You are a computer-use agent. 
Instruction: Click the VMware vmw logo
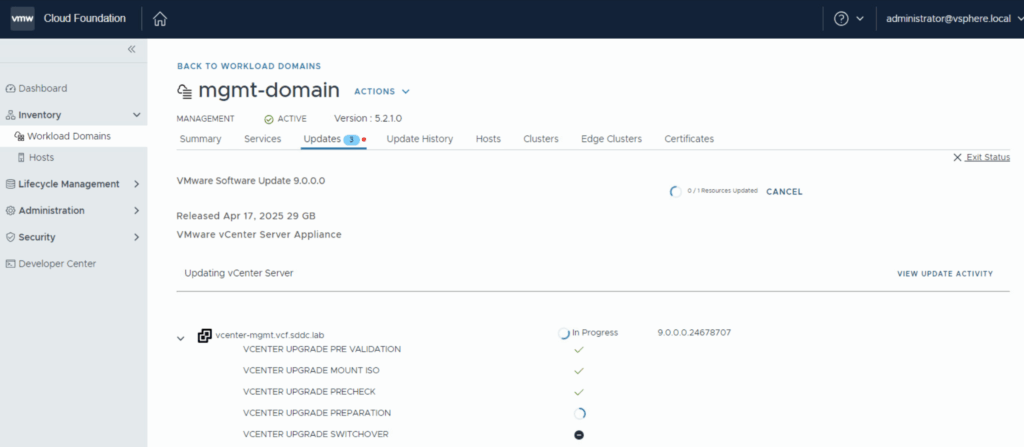(23, 19)
